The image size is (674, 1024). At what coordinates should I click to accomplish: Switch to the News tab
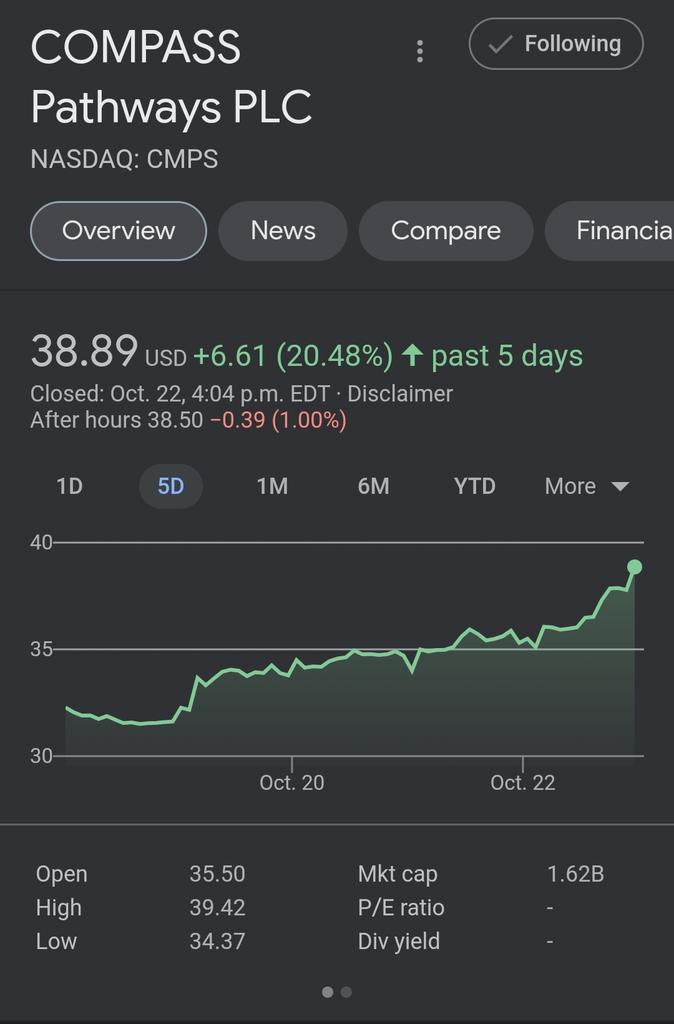(283, 231)
